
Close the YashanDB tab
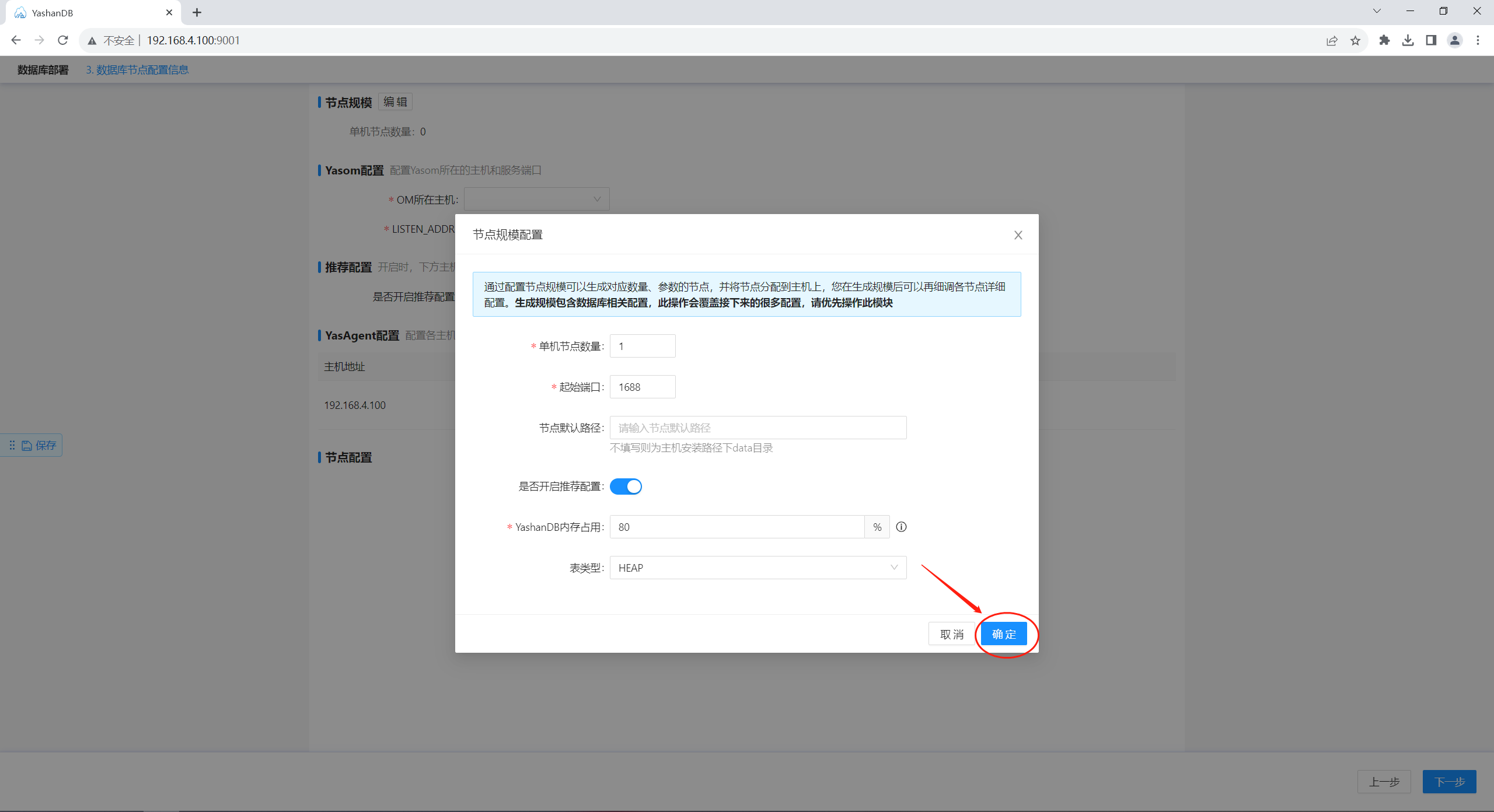click(x=169, y=12)
